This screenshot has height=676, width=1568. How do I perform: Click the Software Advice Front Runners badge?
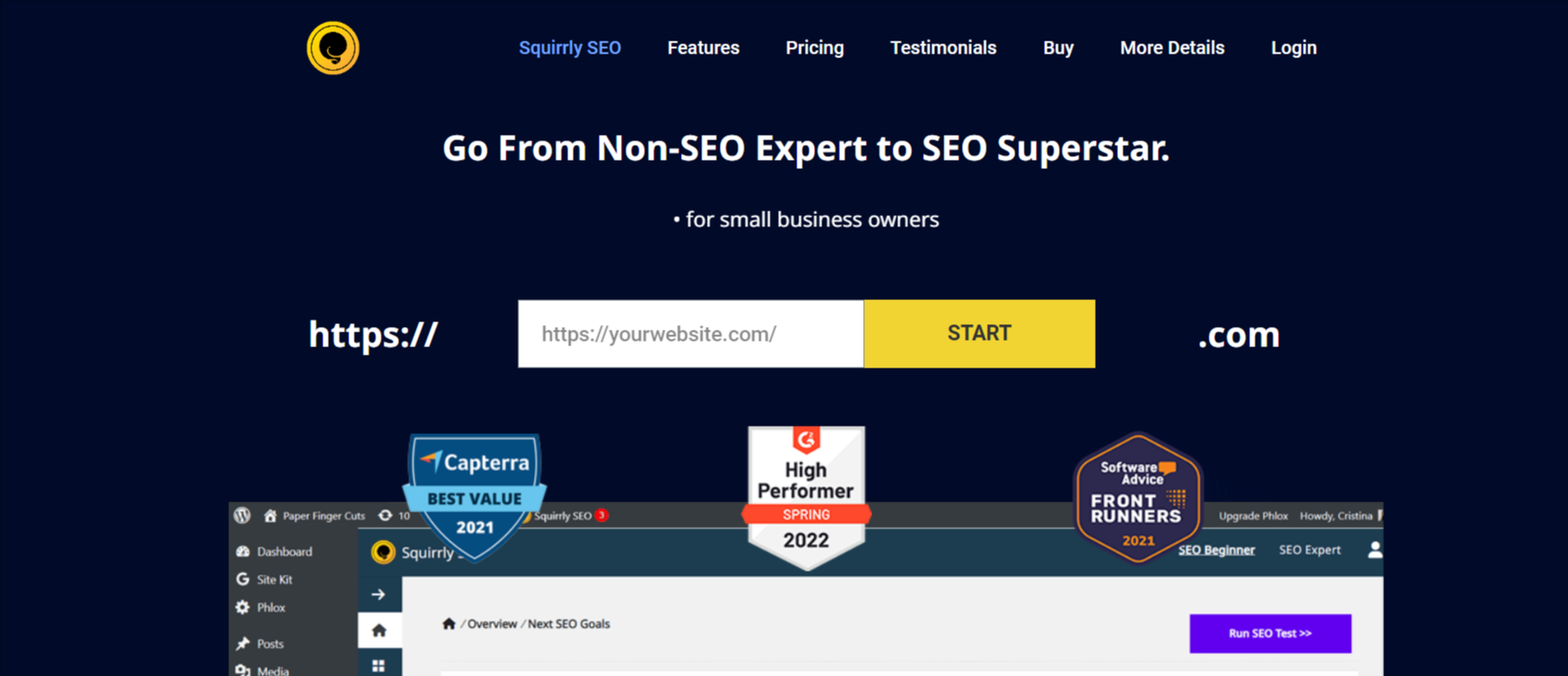pyautogui.click(x=1137, y=498)
